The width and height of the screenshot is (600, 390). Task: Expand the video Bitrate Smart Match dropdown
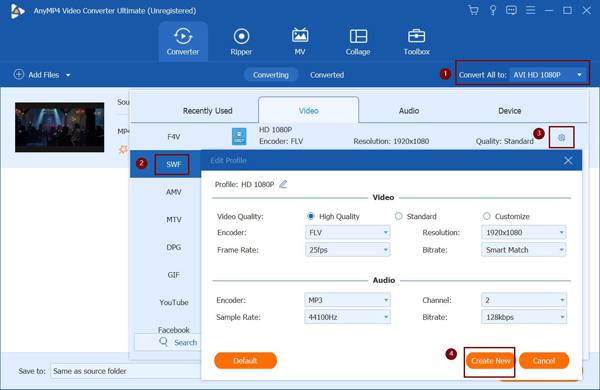pos(523,250)
